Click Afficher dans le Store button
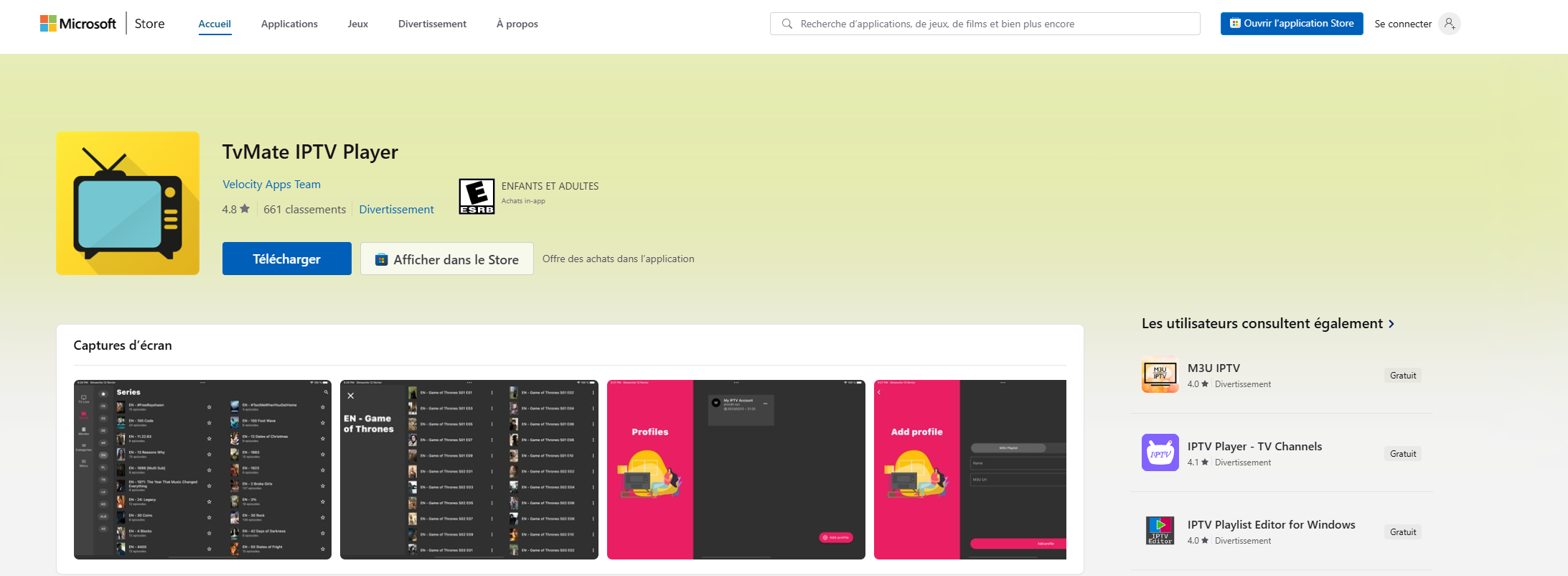This screenshot has width=1568, height=576. coord(446,259)
